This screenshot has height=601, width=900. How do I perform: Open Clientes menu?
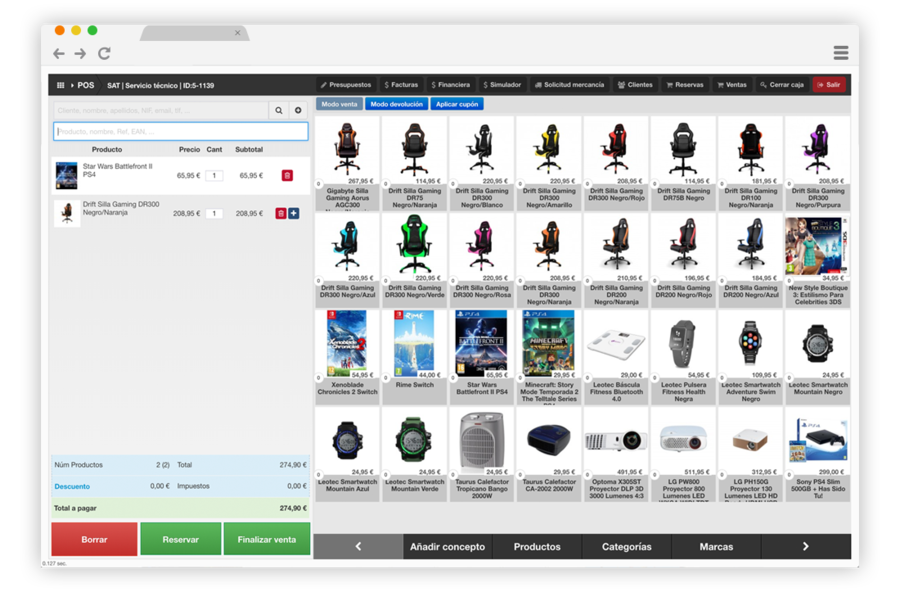coord(635,85)
